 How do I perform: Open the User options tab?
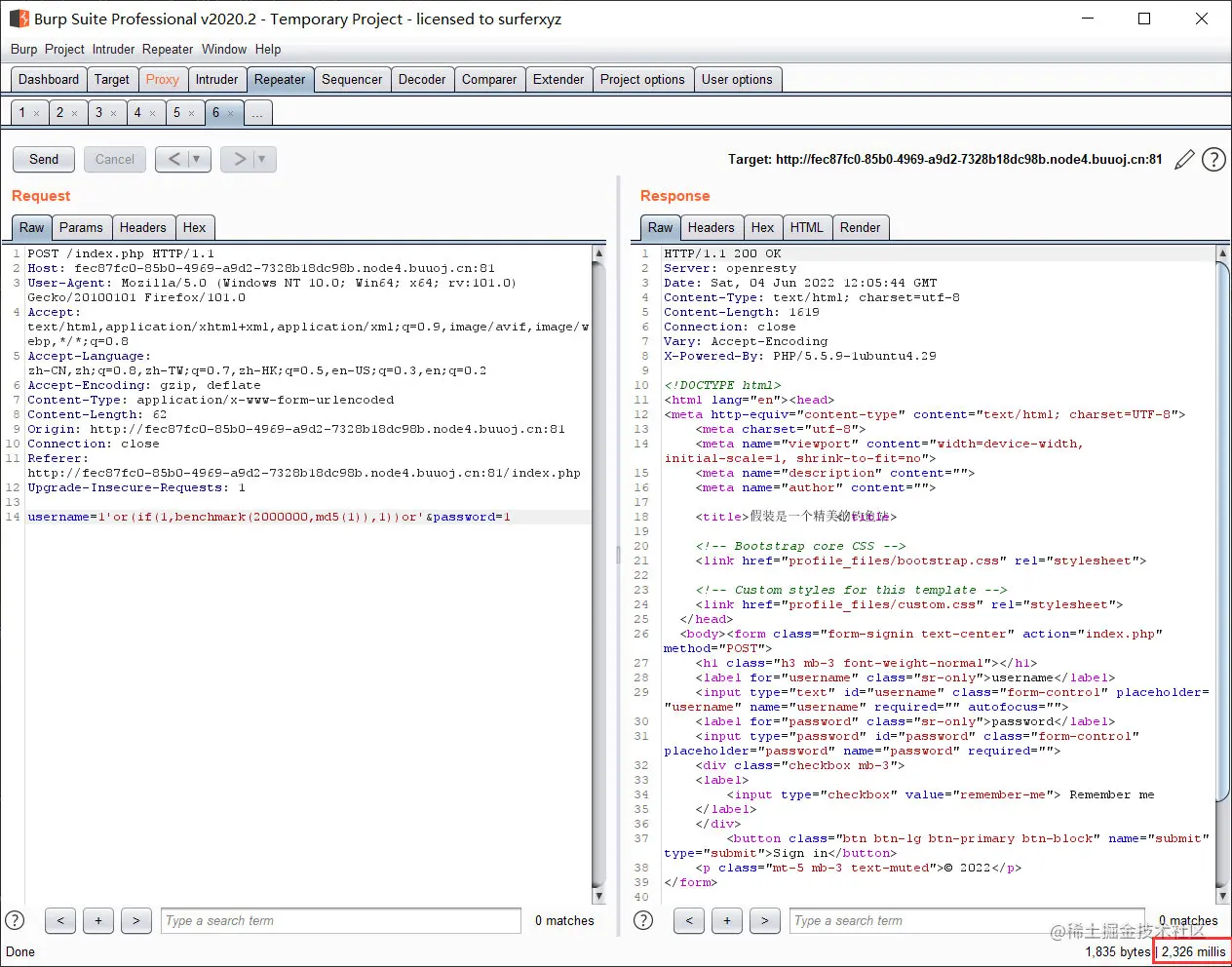point(737,80)
